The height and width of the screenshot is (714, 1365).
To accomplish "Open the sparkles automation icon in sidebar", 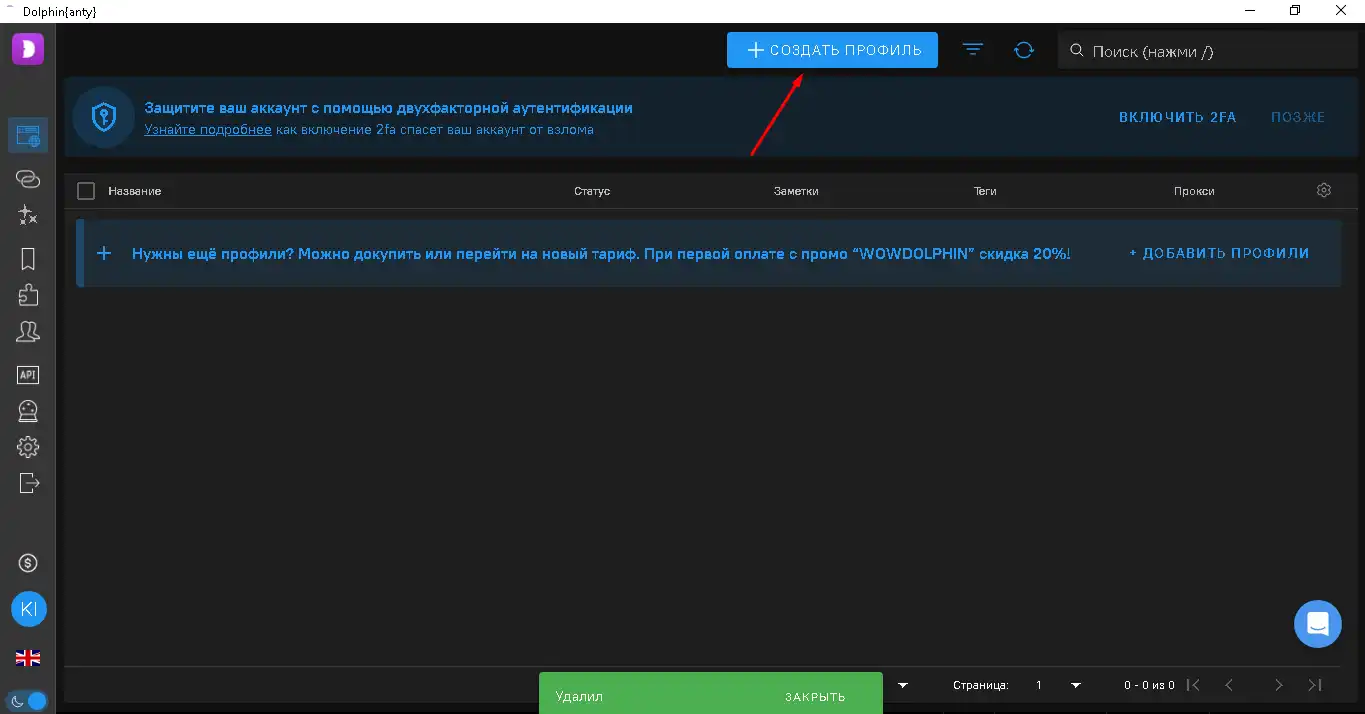I will click(28, 215).
